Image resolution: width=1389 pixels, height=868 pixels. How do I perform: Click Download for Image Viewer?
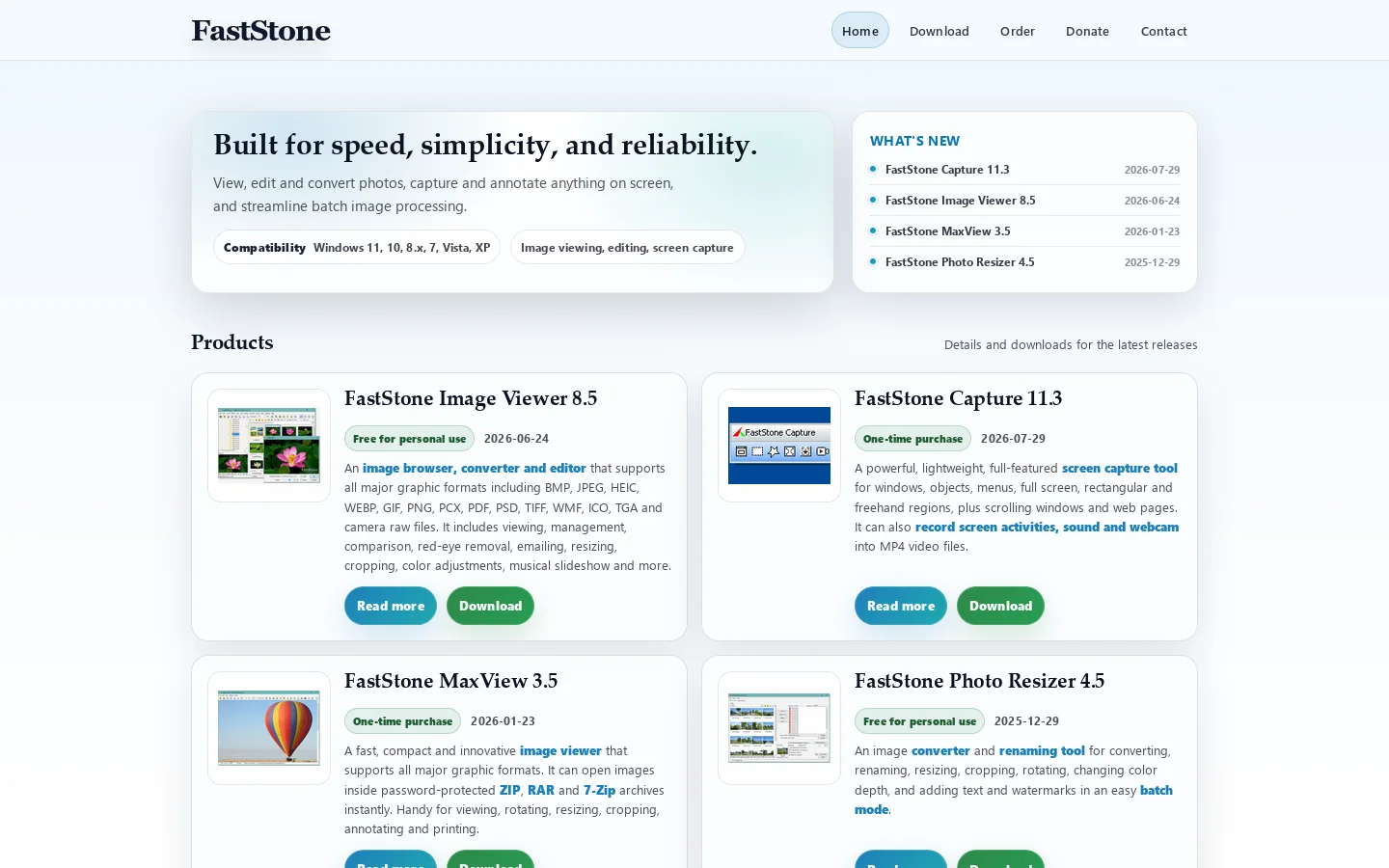tap(490, 606)
